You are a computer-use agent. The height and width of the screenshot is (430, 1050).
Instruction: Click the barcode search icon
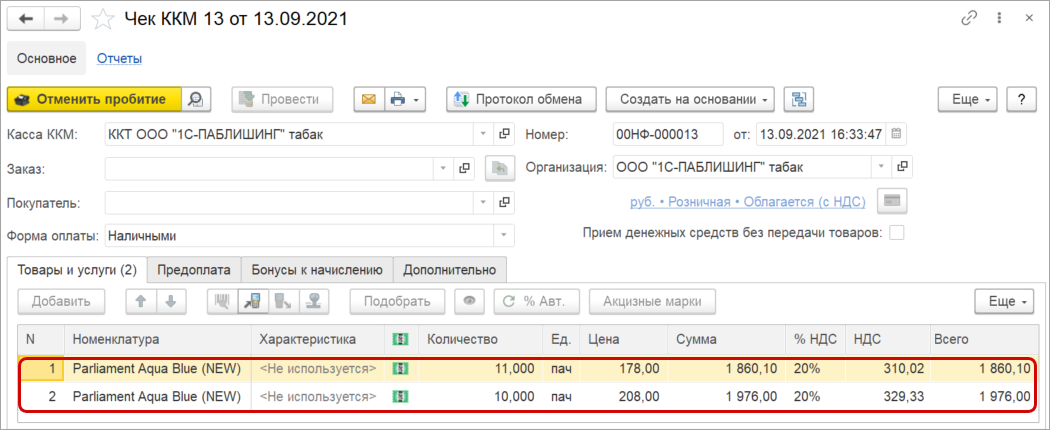(x=222, y=301)
